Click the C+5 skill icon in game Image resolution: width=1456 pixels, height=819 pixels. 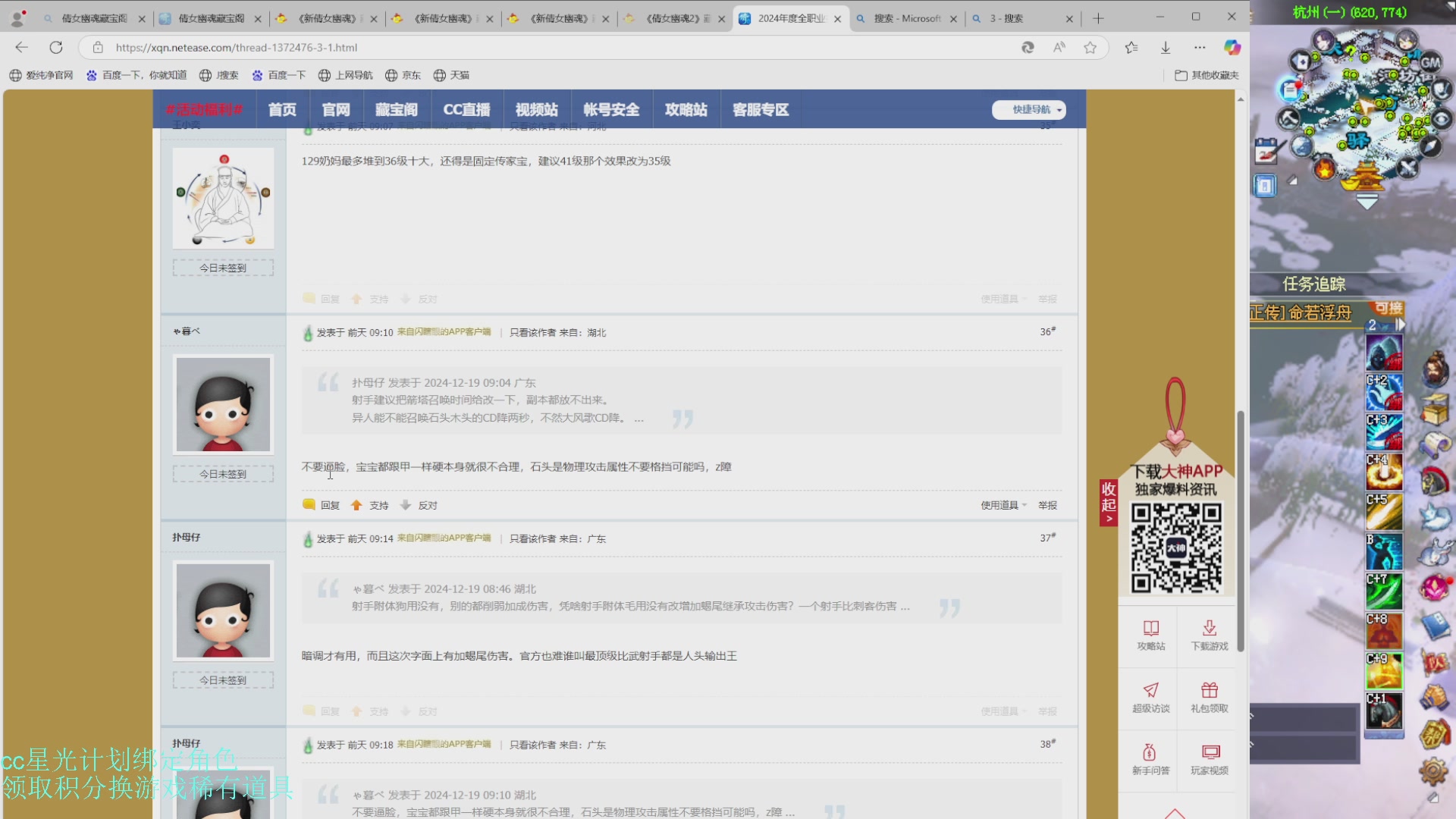(x=1384, y=512)
